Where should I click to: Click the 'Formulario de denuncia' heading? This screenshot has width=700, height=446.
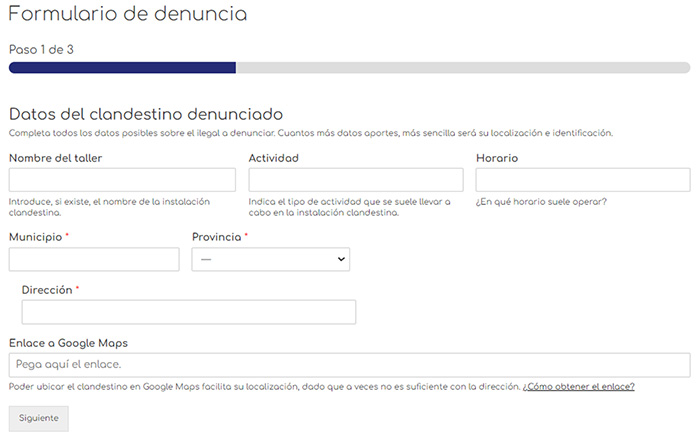click(128, 15)
